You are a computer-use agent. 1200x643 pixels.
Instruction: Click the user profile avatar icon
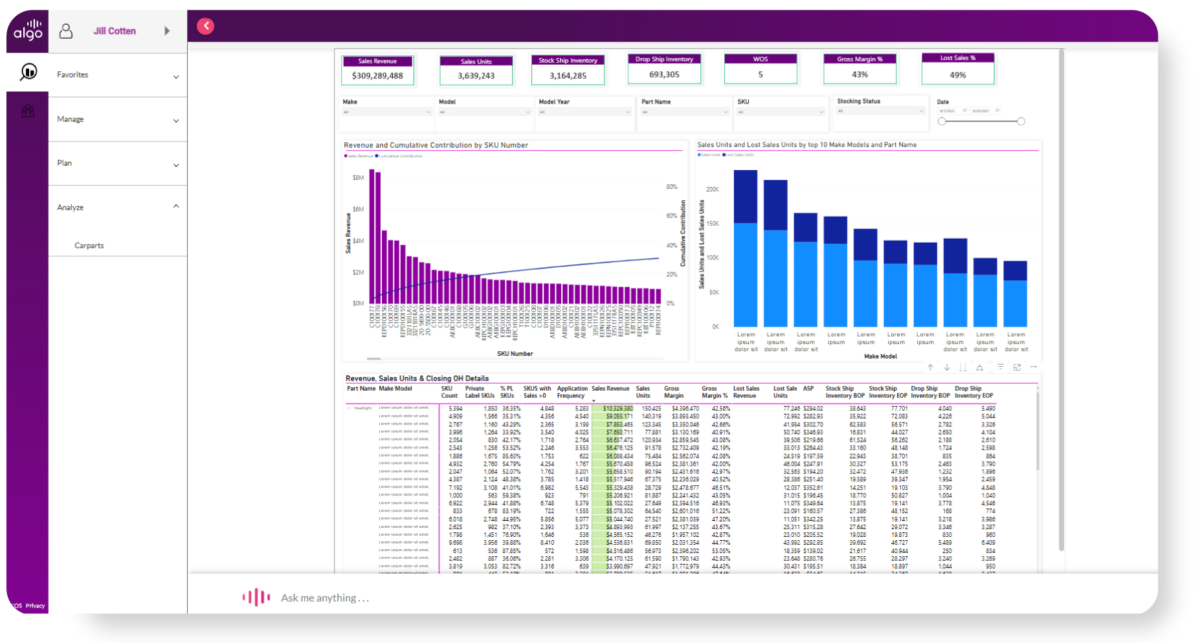66,30
